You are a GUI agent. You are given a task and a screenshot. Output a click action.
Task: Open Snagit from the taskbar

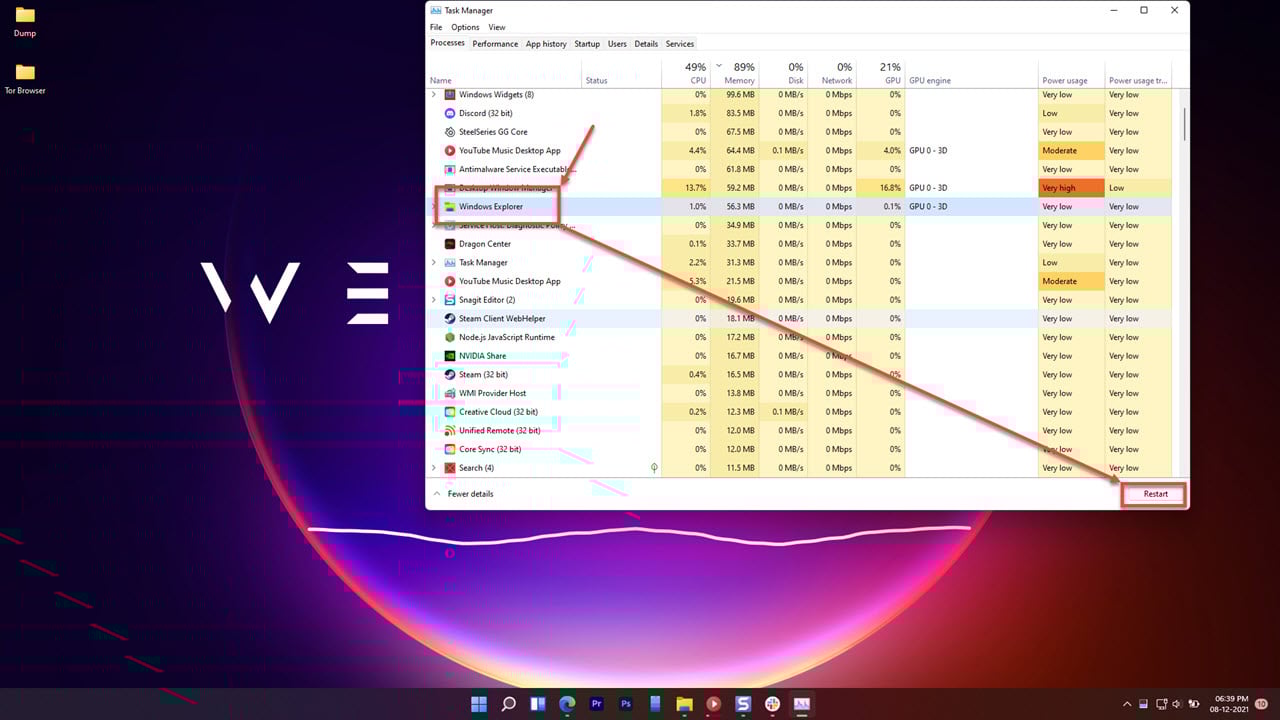point(743,704)
